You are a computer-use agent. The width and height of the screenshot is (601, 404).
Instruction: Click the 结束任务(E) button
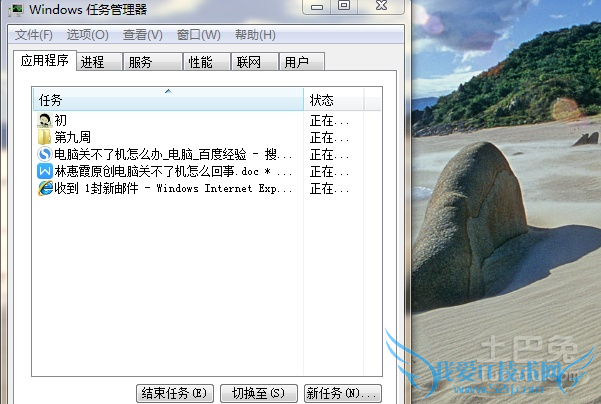click(x=175, y=393)
